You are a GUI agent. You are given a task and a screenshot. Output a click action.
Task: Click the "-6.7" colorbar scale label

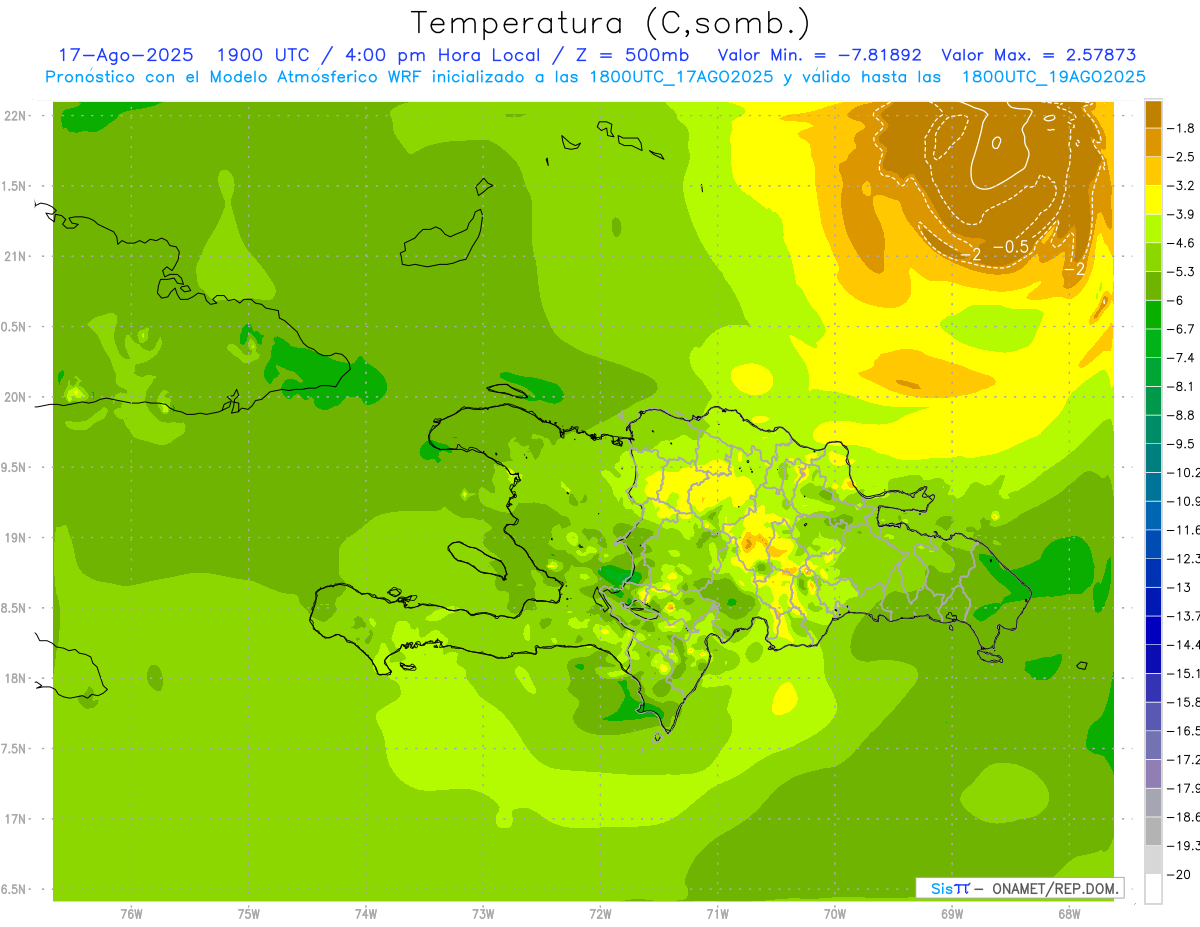coord(1182,329)
